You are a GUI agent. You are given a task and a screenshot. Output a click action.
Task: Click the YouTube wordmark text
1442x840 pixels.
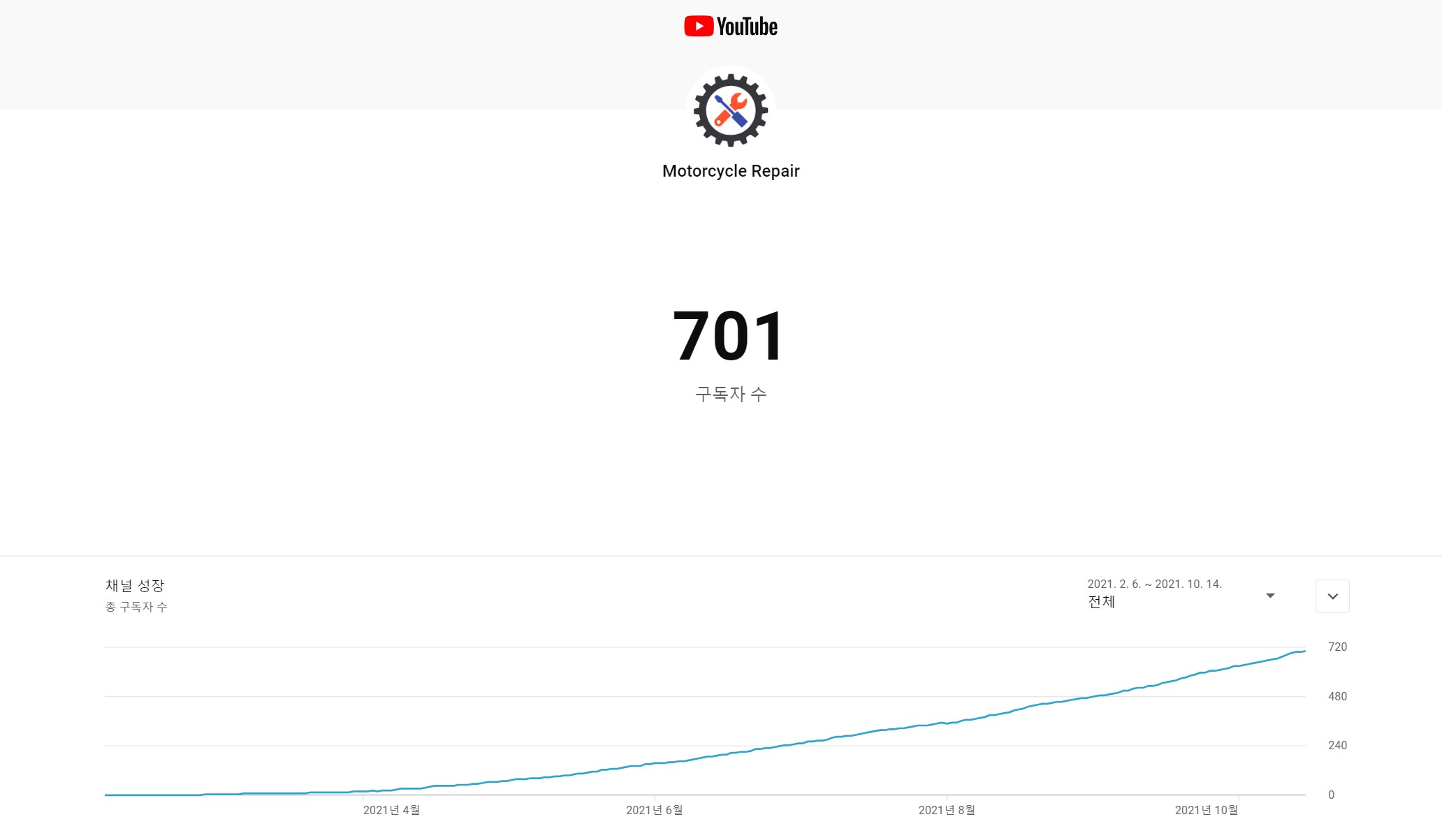[x=747, y=27]
